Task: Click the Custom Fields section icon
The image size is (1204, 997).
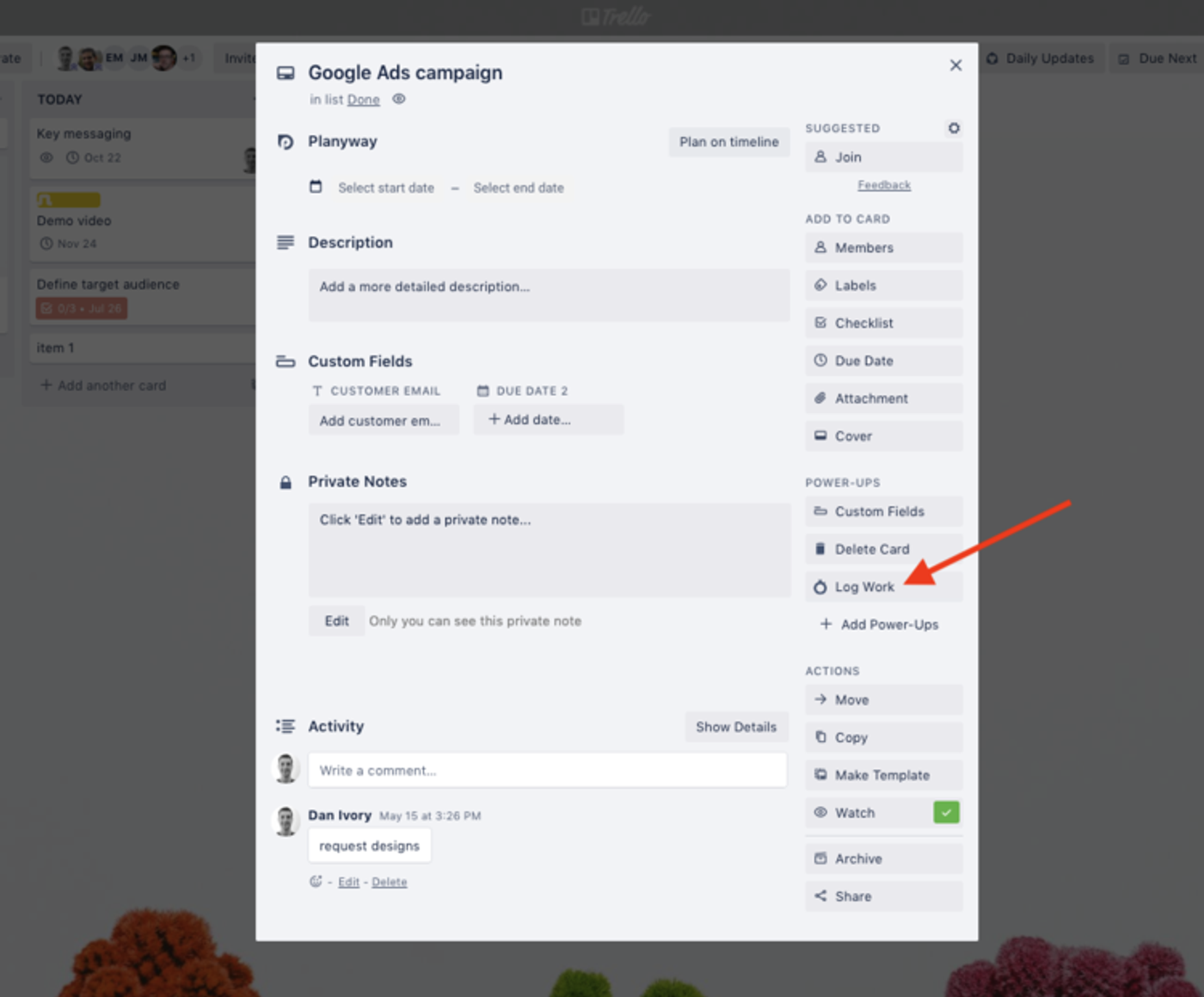Action: (x=286, y=361)
